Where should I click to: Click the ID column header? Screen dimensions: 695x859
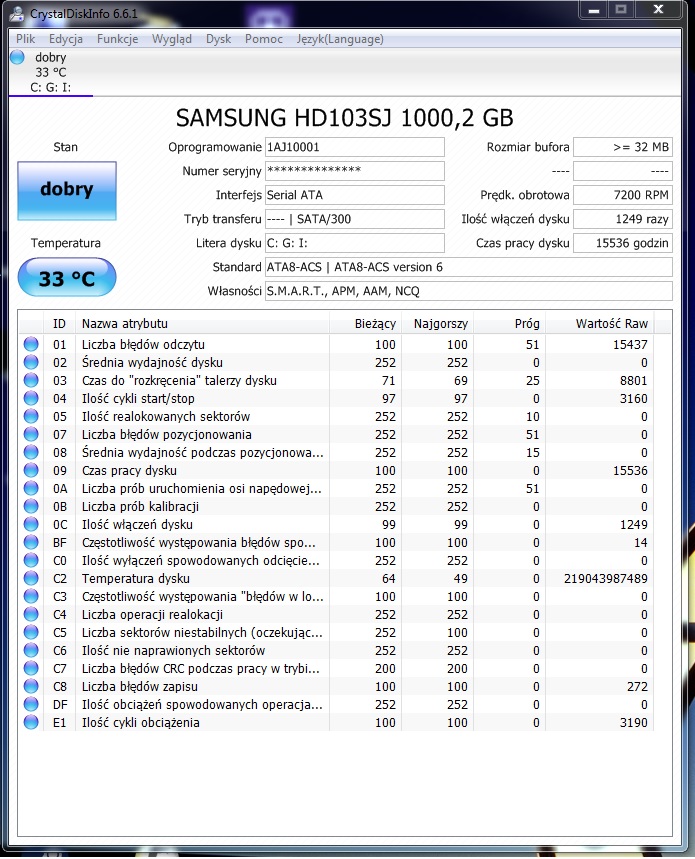coord(59,323)
